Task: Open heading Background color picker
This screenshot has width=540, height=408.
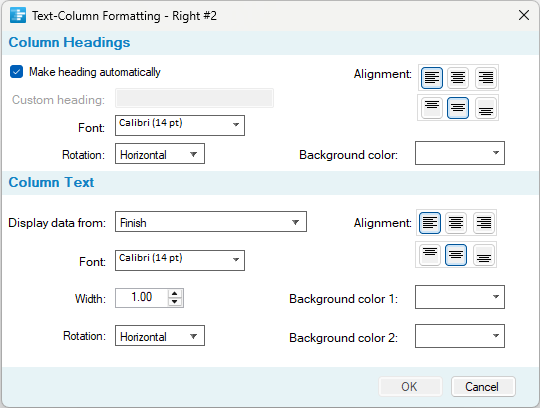Action: tap(460, 153)
